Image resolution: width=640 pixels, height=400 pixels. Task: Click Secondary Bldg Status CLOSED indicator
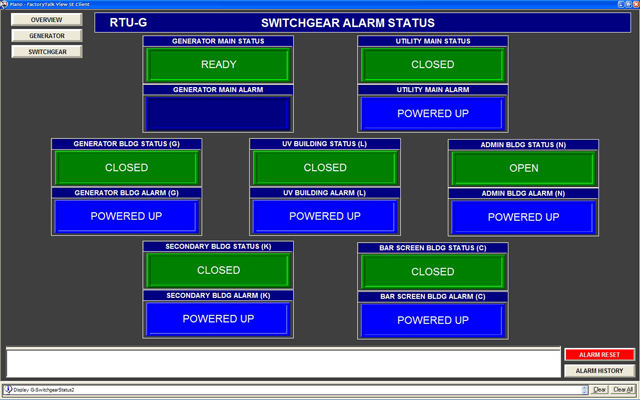click(219, 270)
